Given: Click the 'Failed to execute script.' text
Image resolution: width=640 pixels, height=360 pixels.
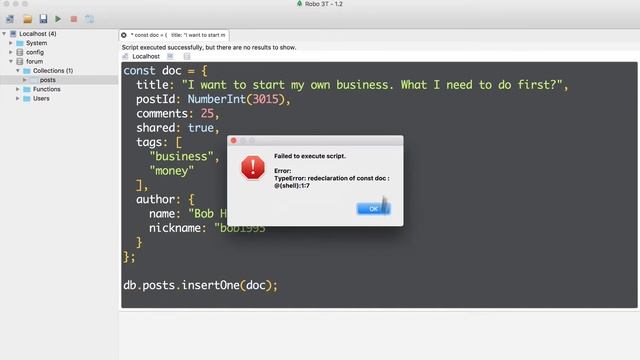Looking at the screenshot, I should pos(310,156).
